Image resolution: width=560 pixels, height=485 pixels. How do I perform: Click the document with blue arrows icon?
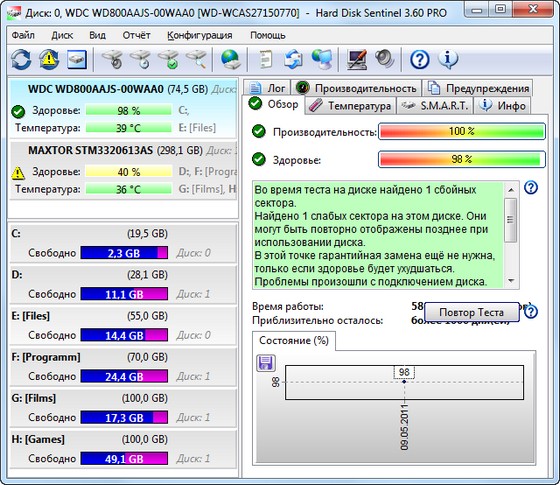tap(293, 59)
